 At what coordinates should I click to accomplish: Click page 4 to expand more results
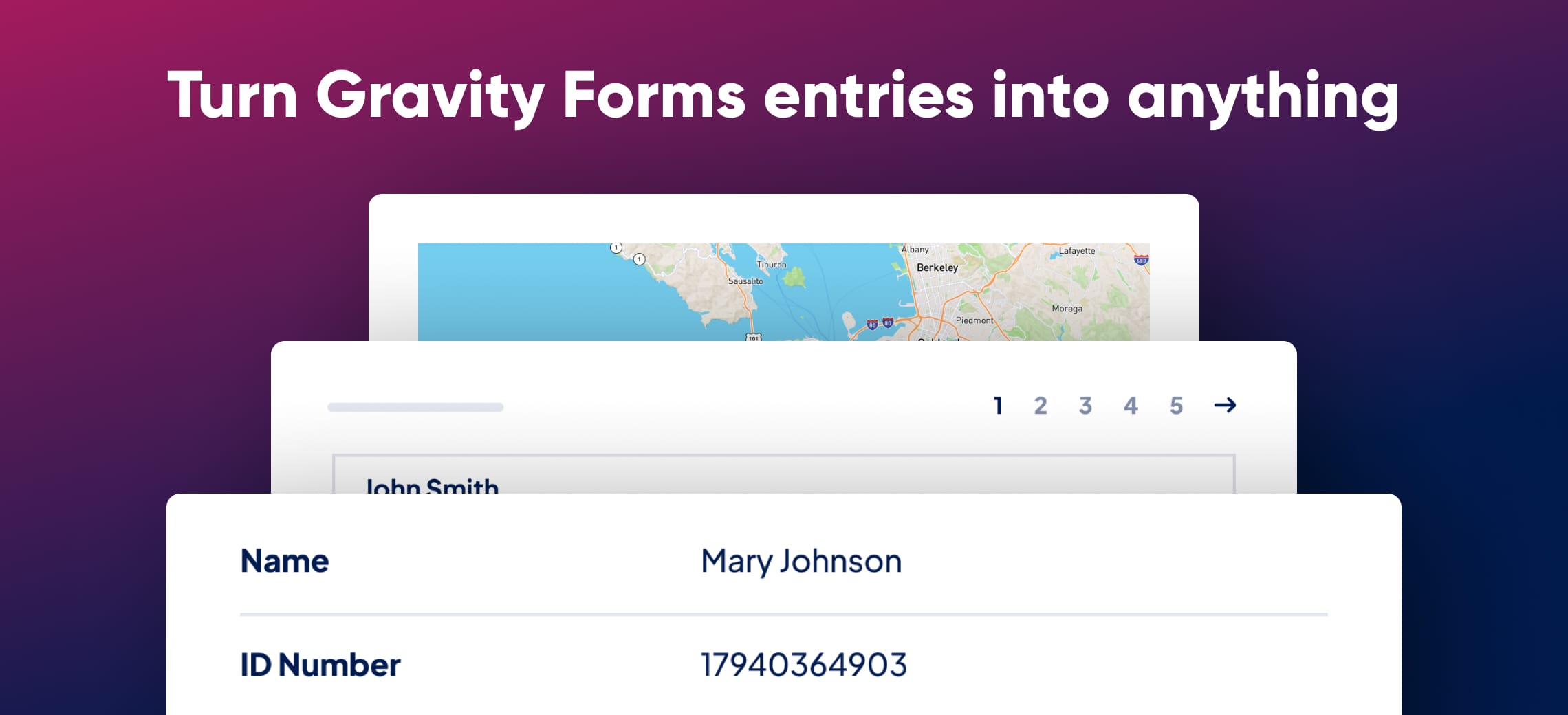tap(1131, 406)
